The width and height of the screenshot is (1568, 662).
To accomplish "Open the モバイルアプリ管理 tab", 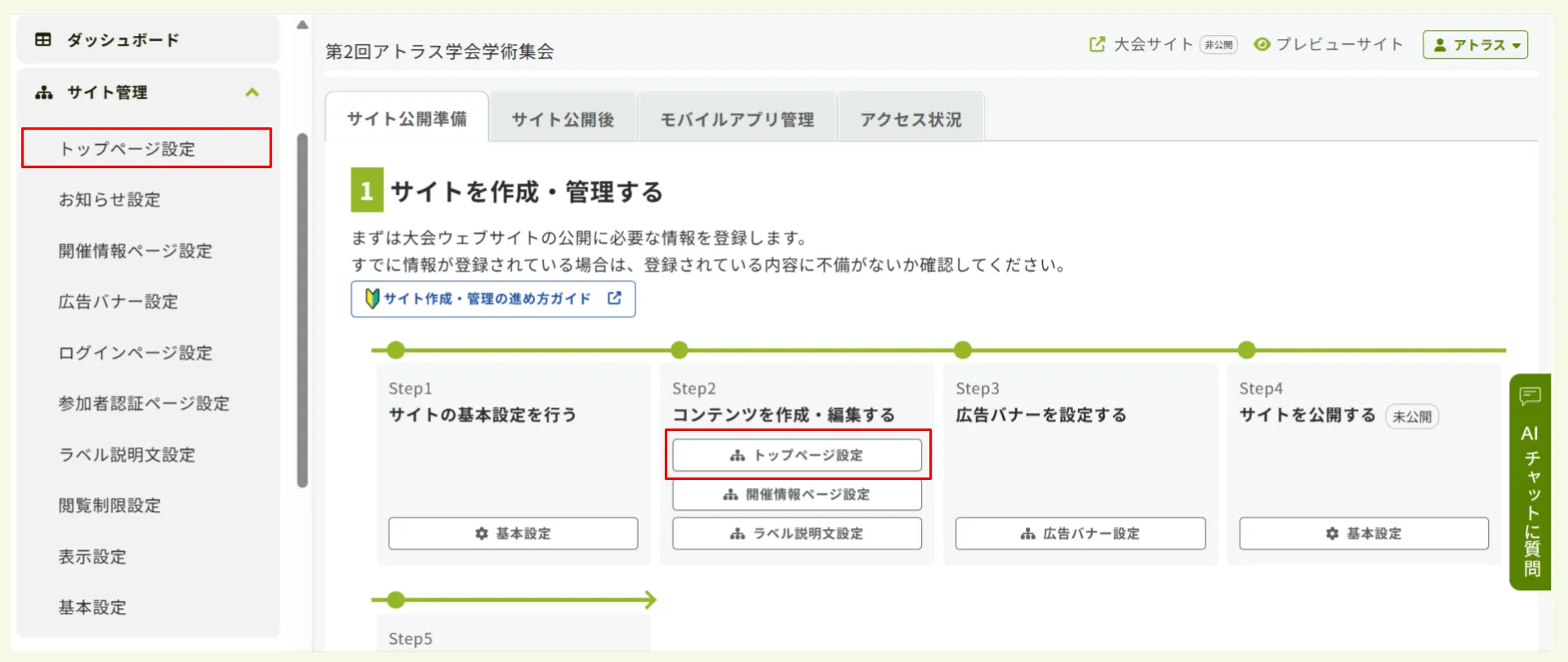I will pos(737,119).
